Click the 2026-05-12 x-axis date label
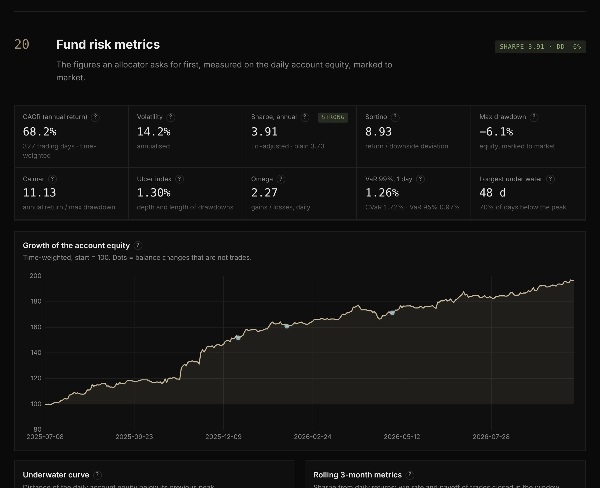This screenshot has width=600, height=488. click(x=402, y=437)
